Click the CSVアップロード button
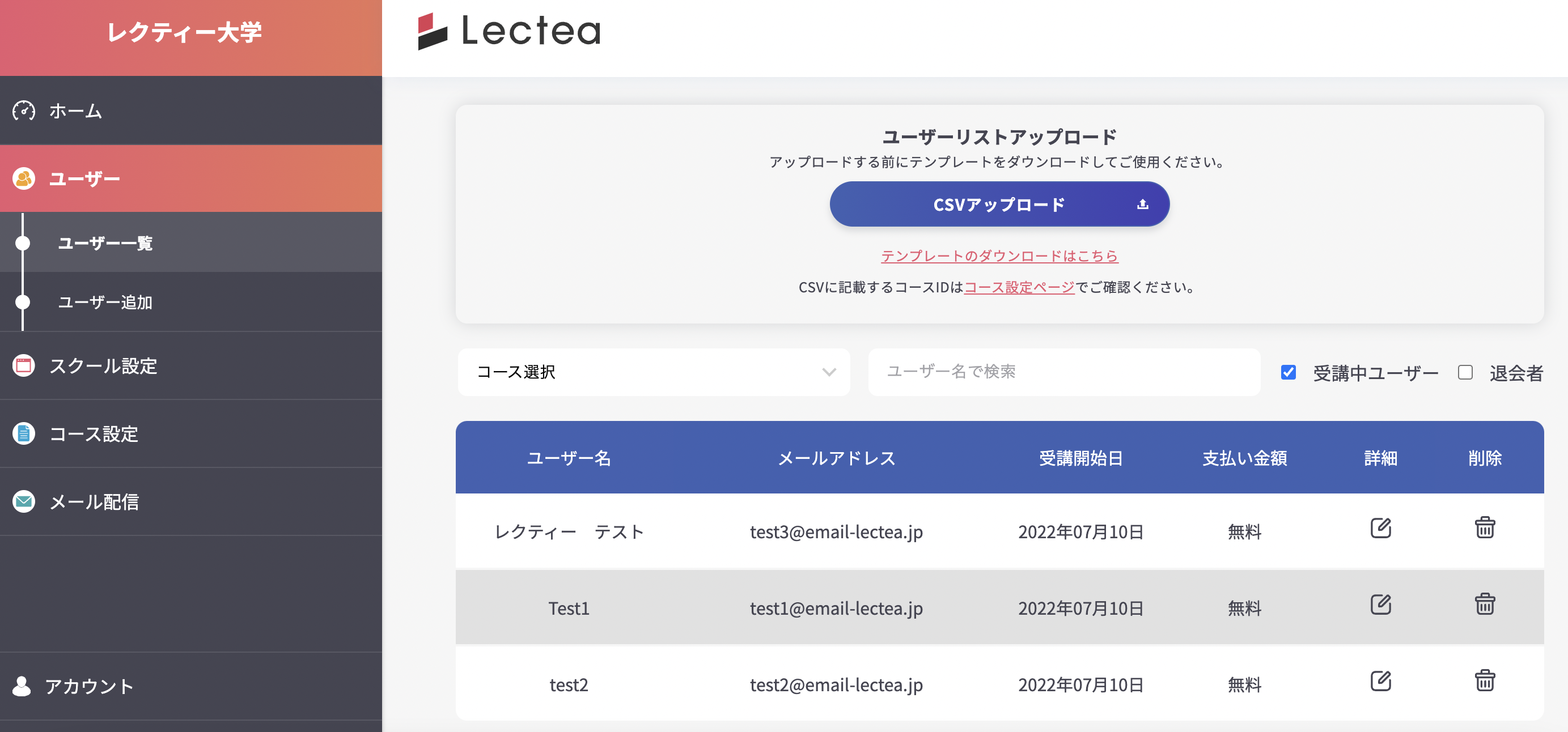 tap(999, 205)
